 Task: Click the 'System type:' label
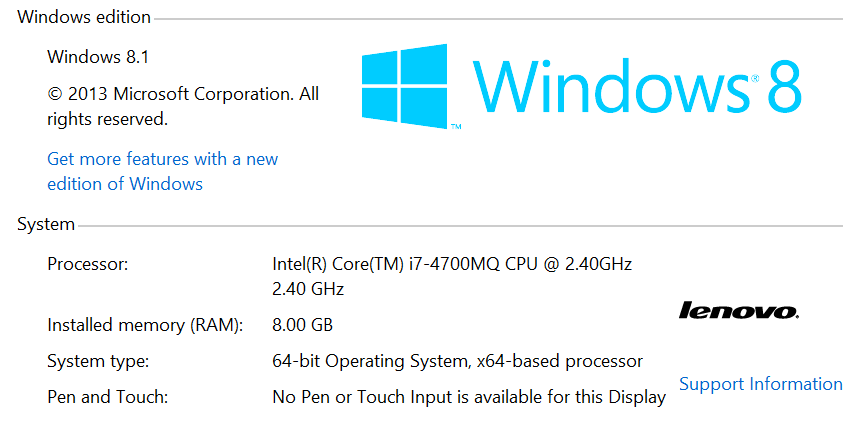point(98,362)
